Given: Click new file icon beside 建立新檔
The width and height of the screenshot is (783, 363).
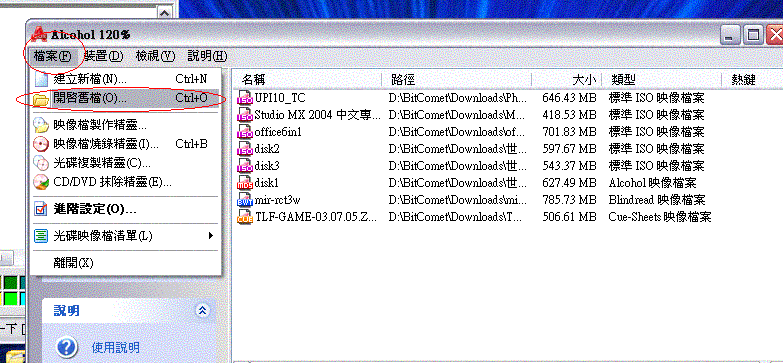Looking at the screenshot, I should [41, 79].
